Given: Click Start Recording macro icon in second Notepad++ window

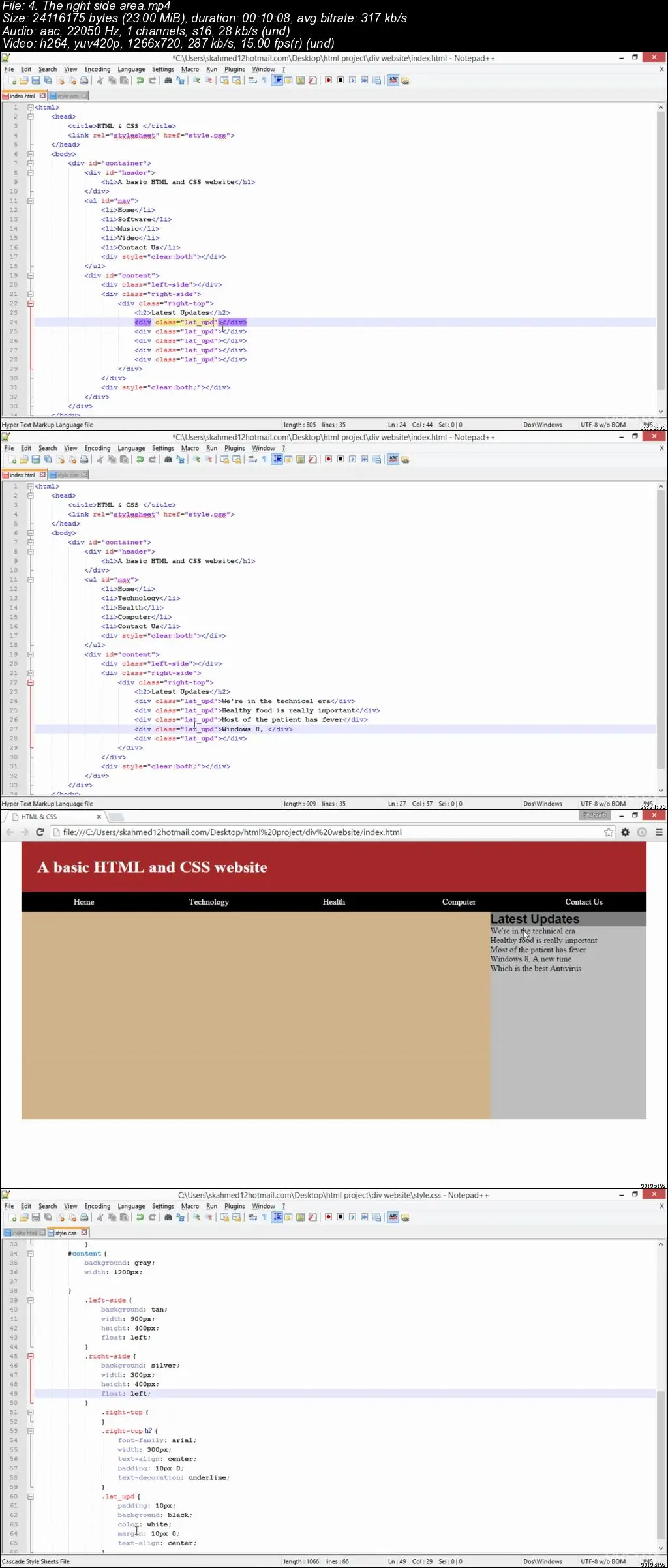Looking at the screenshot, I should click(328, 460).
